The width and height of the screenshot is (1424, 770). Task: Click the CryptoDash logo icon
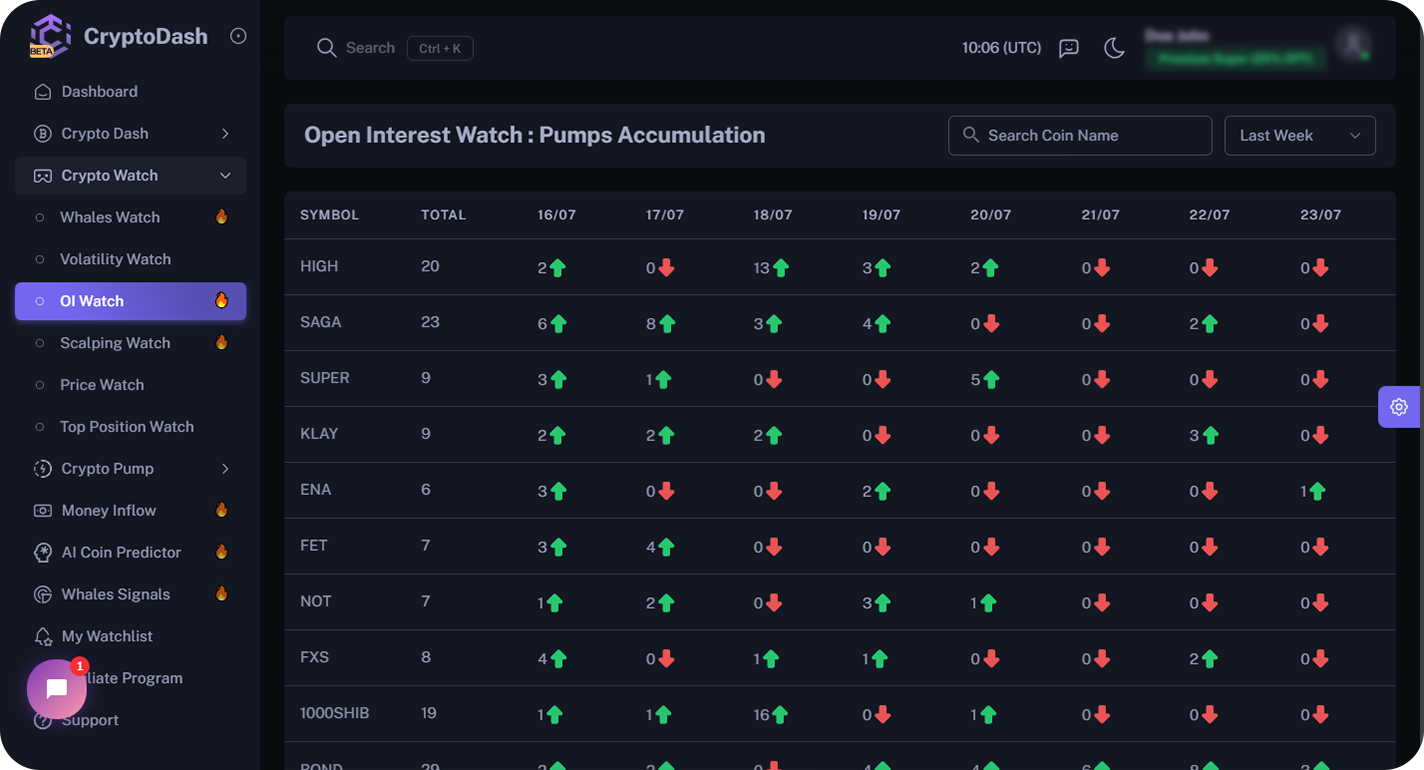50,36
